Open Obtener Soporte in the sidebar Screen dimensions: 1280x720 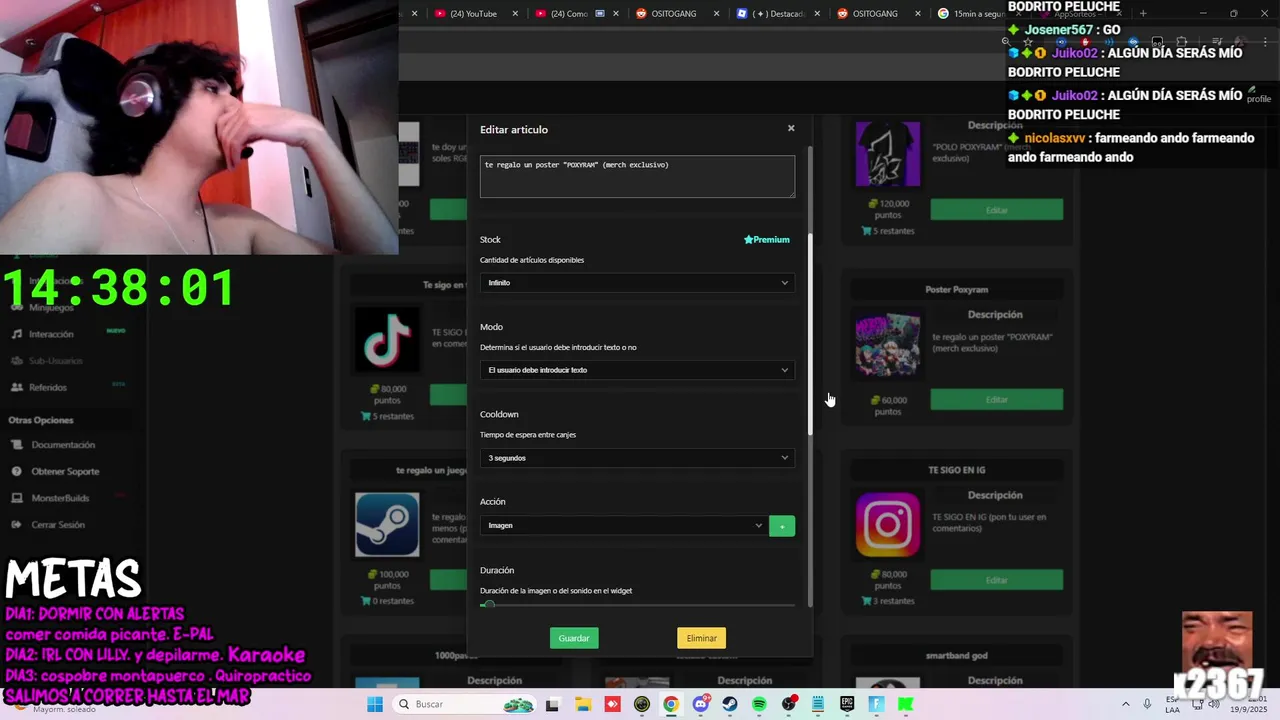pos(65,471)
